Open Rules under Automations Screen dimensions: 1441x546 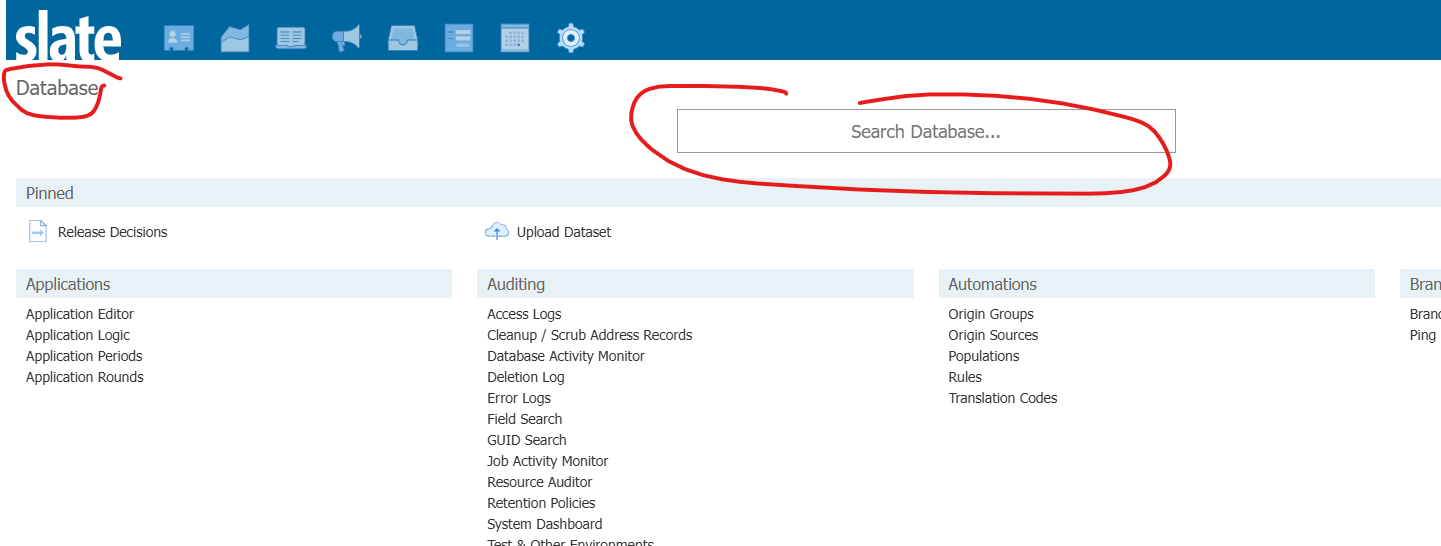click(x=965, y=377)
